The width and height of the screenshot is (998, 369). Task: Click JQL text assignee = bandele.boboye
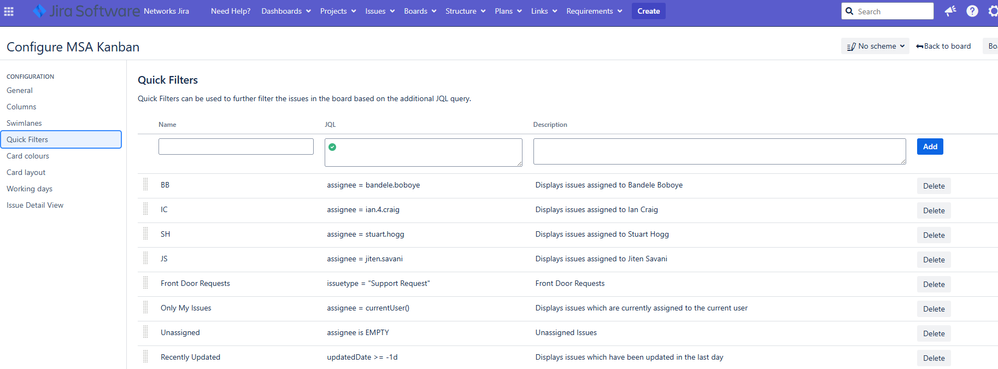(x=374, y=185)
